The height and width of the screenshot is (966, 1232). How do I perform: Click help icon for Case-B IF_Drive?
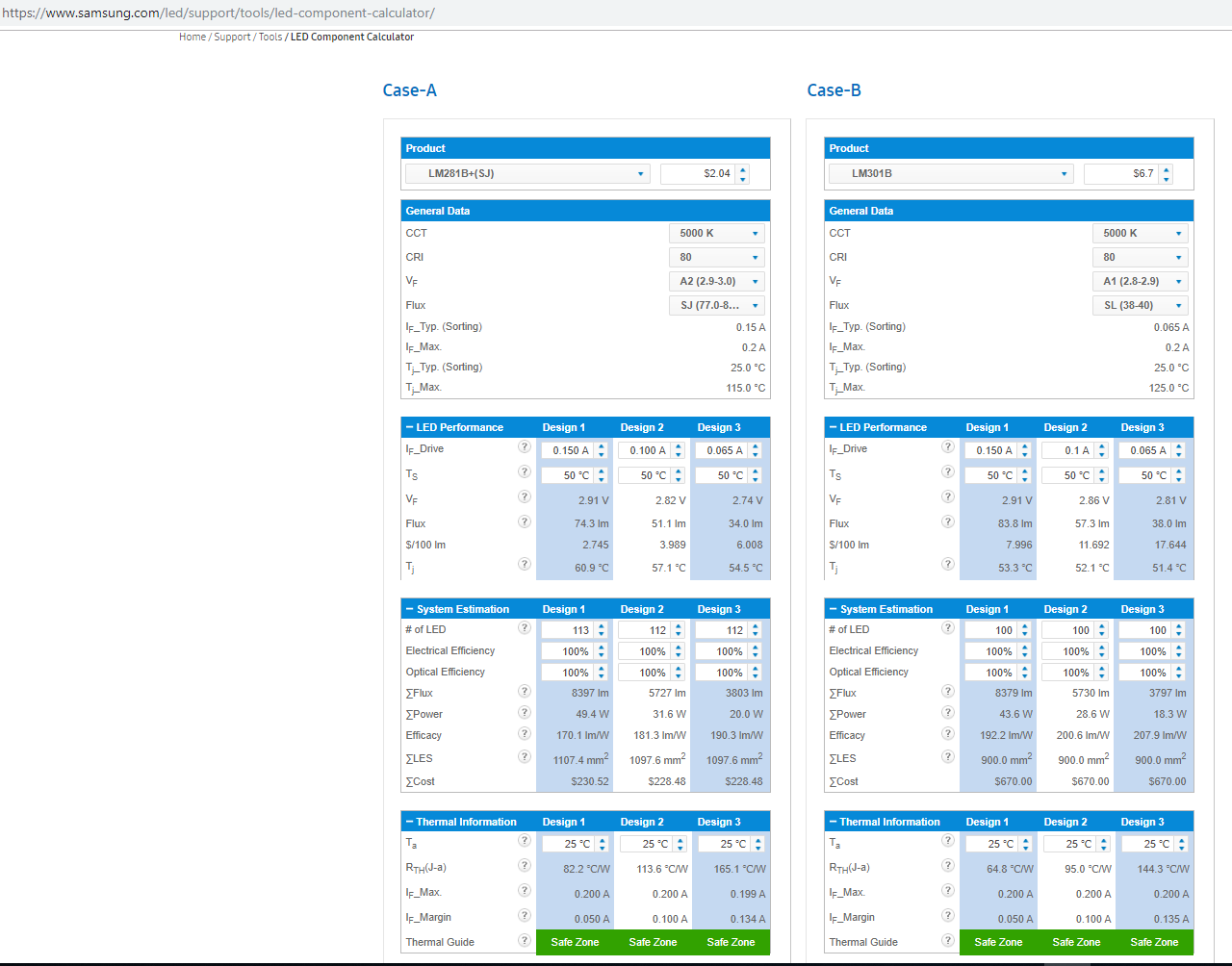948,447
